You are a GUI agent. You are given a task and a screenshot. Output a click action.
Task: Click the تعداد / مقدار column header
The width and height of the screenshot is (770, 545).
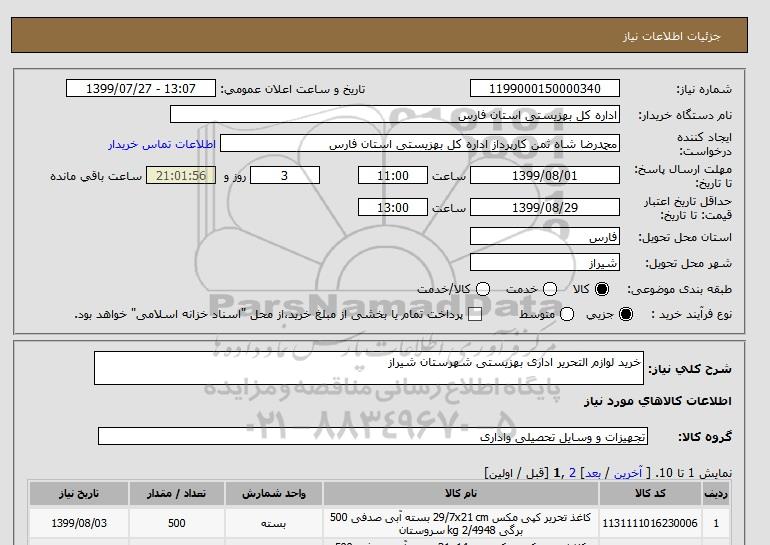click(x=176, y=493)
